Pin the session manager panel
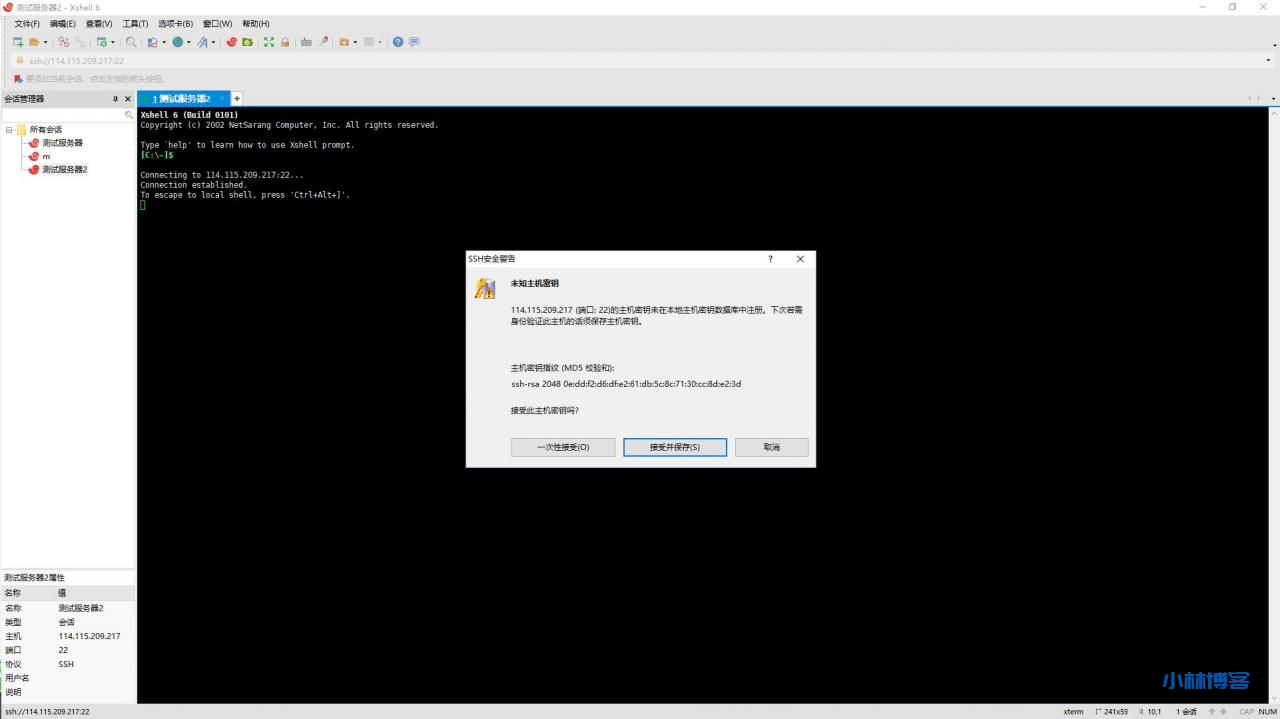 [115, 99]
